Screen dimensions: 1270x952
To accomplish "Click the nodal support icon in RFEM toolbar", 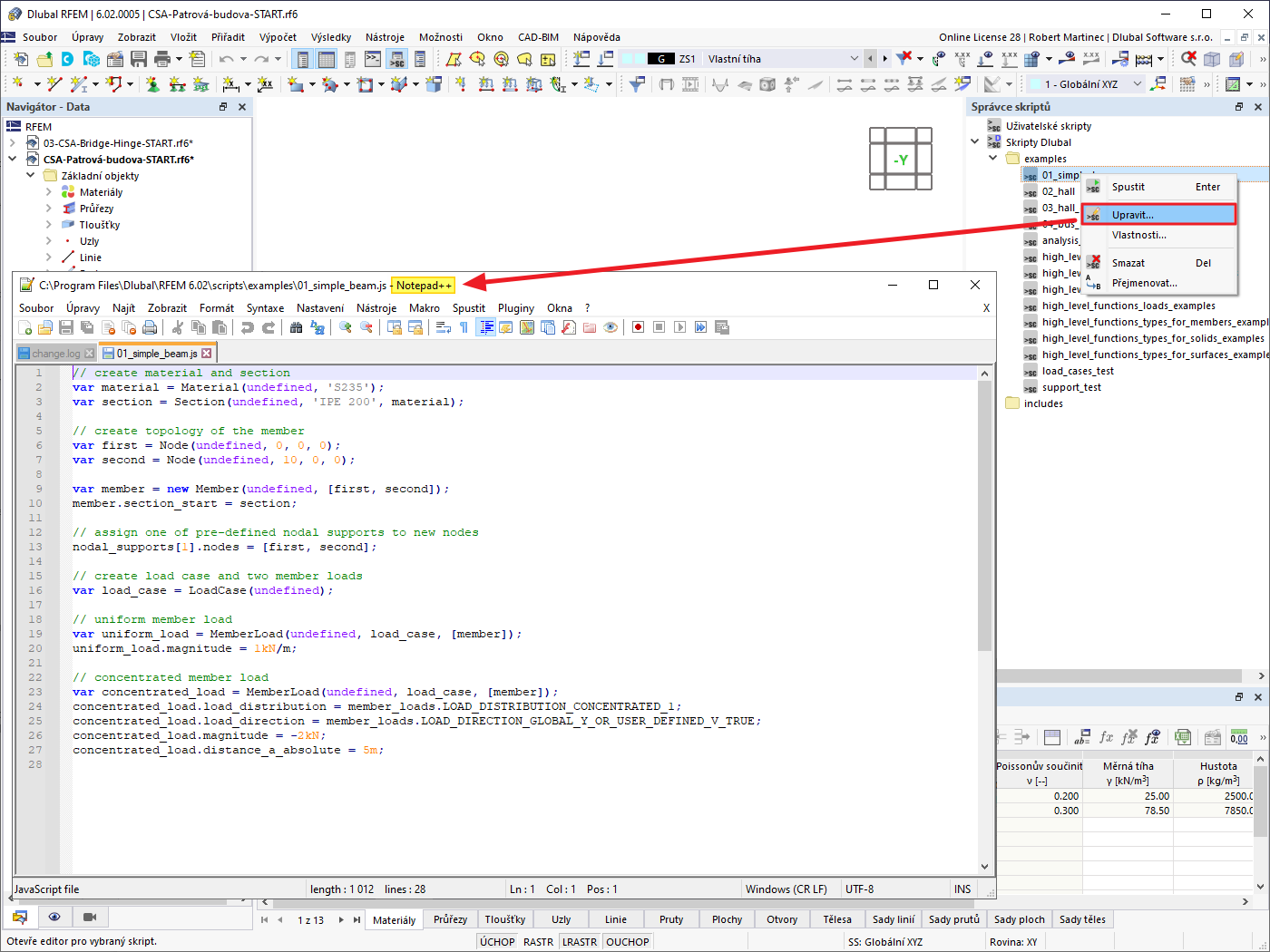I will (152, 84).
